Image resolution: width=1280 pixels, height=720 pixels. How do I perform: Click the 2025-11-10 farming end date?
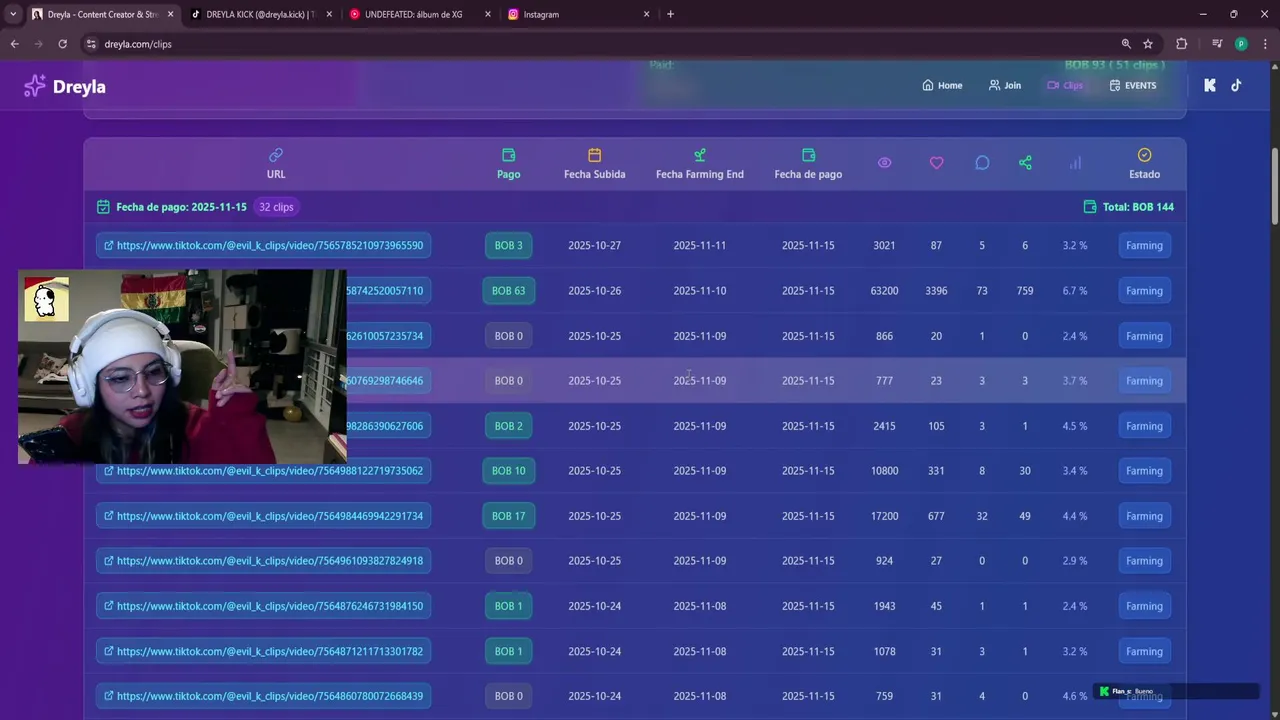(x=700, y=291)
